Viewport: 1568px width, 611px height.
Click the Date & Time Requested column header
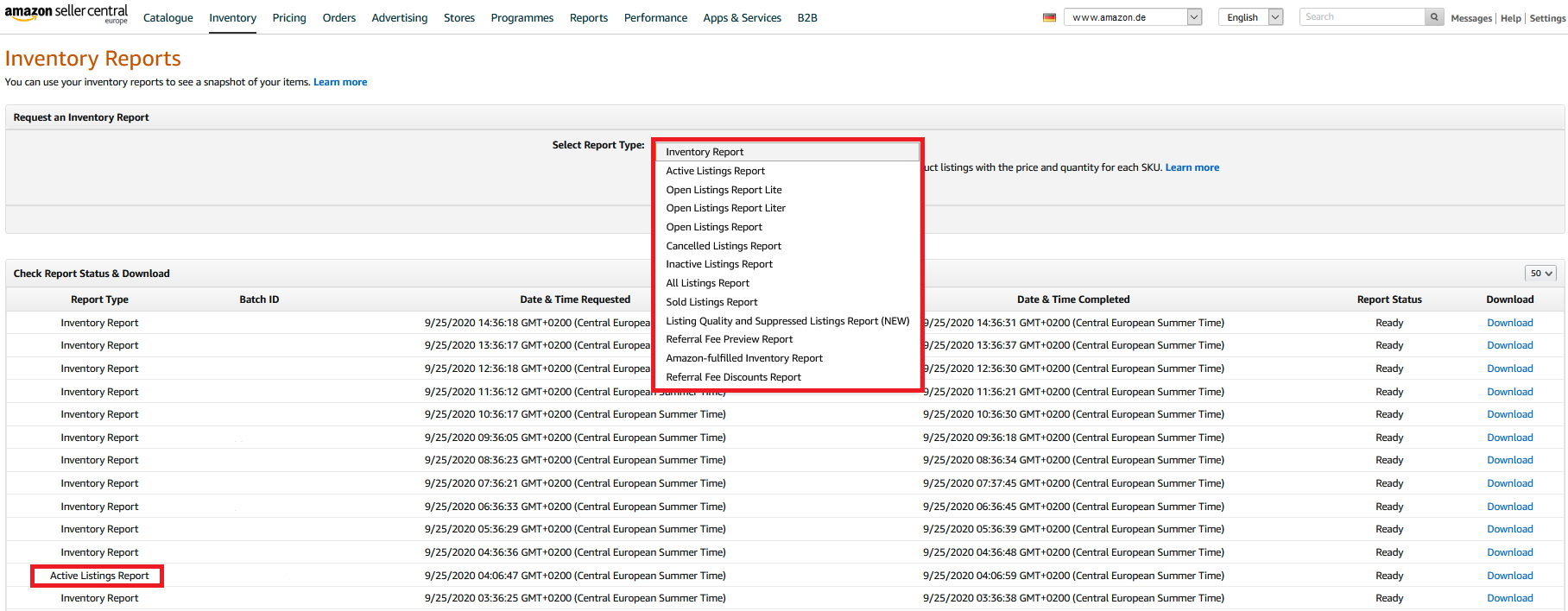(x=575, y=299)
